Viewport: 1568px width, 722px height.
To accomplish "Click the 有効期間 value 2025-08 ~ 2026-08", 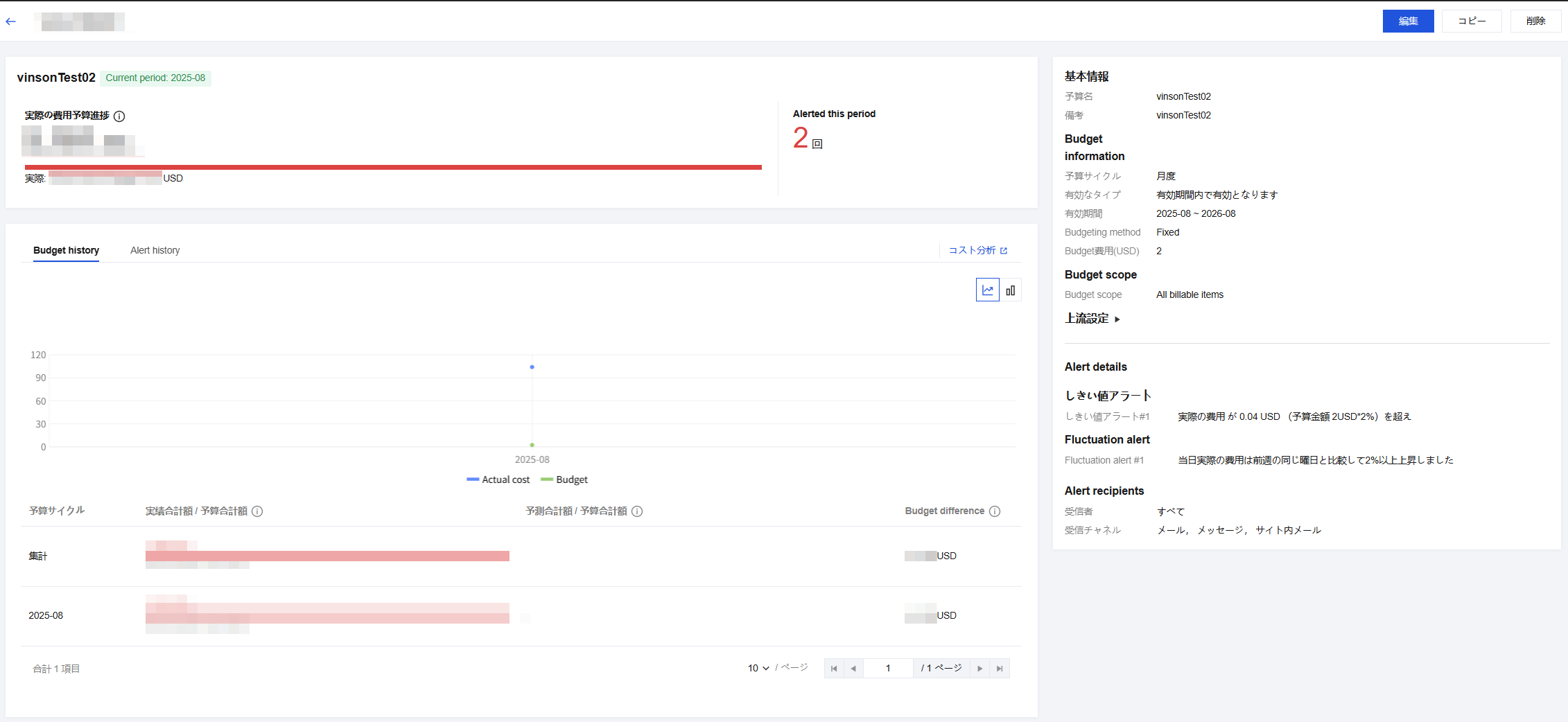I will coord(1196,214).
